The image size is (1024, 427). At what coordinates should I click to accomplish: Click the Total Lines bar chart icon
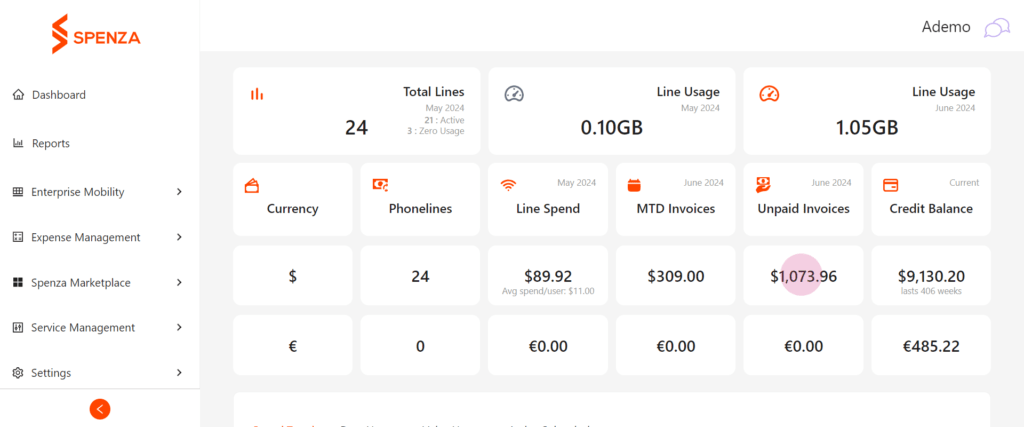tap(257, 94)
